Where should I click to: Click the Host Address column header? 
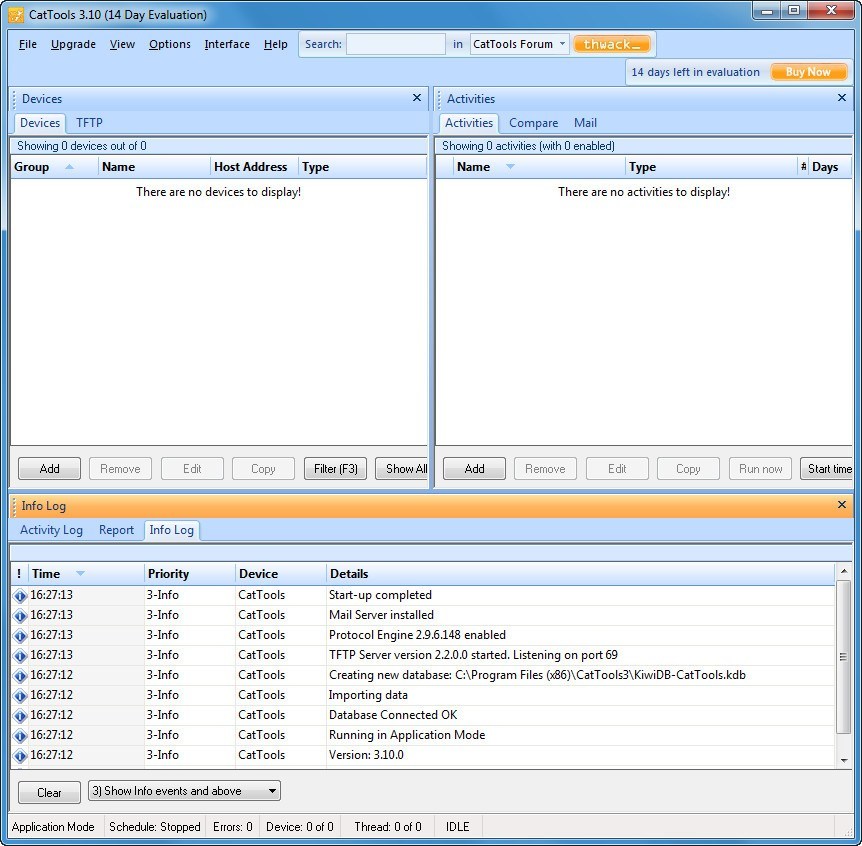pyautogui.click(x=254, y=167)
